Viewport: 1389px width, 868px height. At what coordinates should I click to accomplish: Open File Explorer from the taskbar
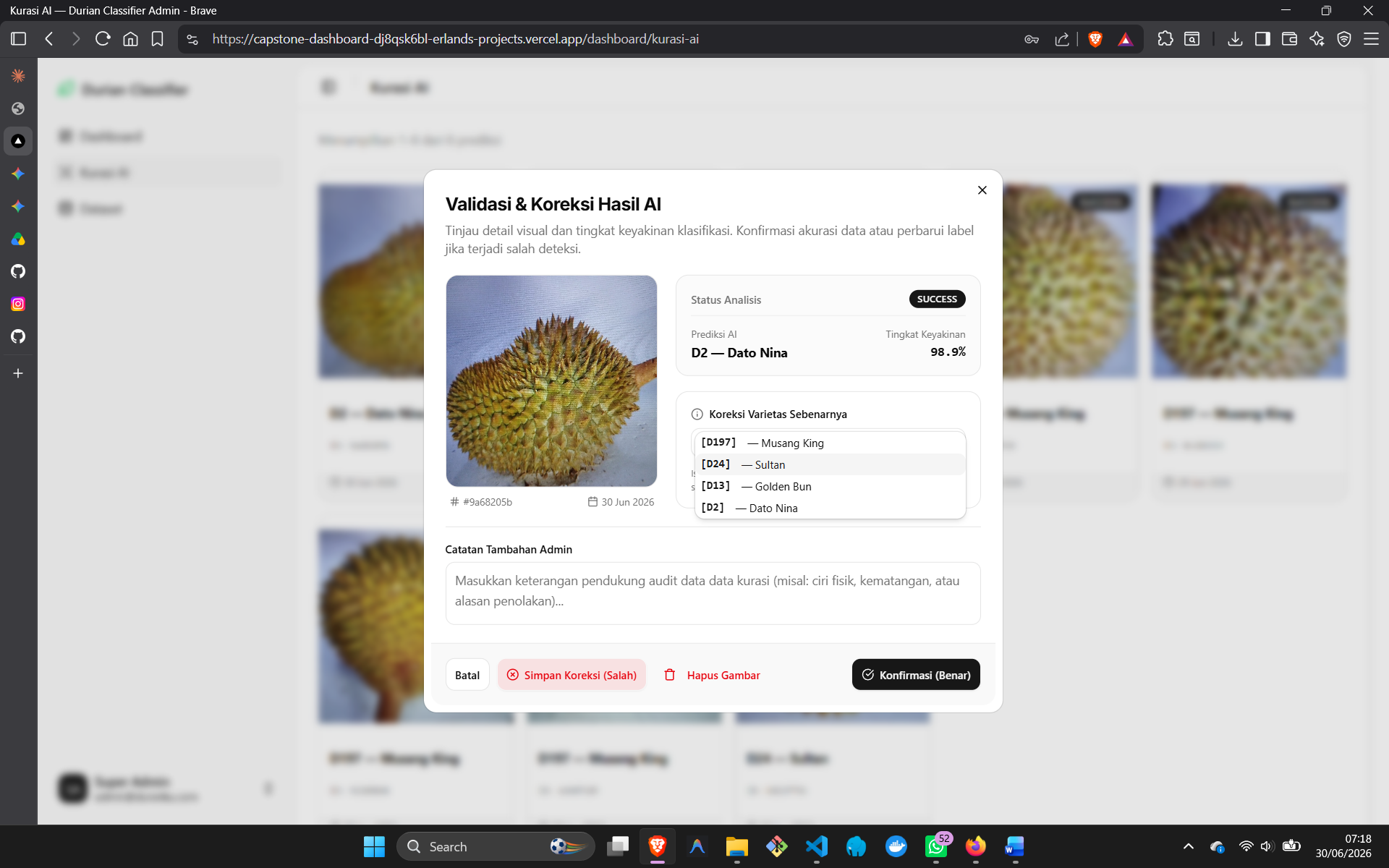(736, 846)
